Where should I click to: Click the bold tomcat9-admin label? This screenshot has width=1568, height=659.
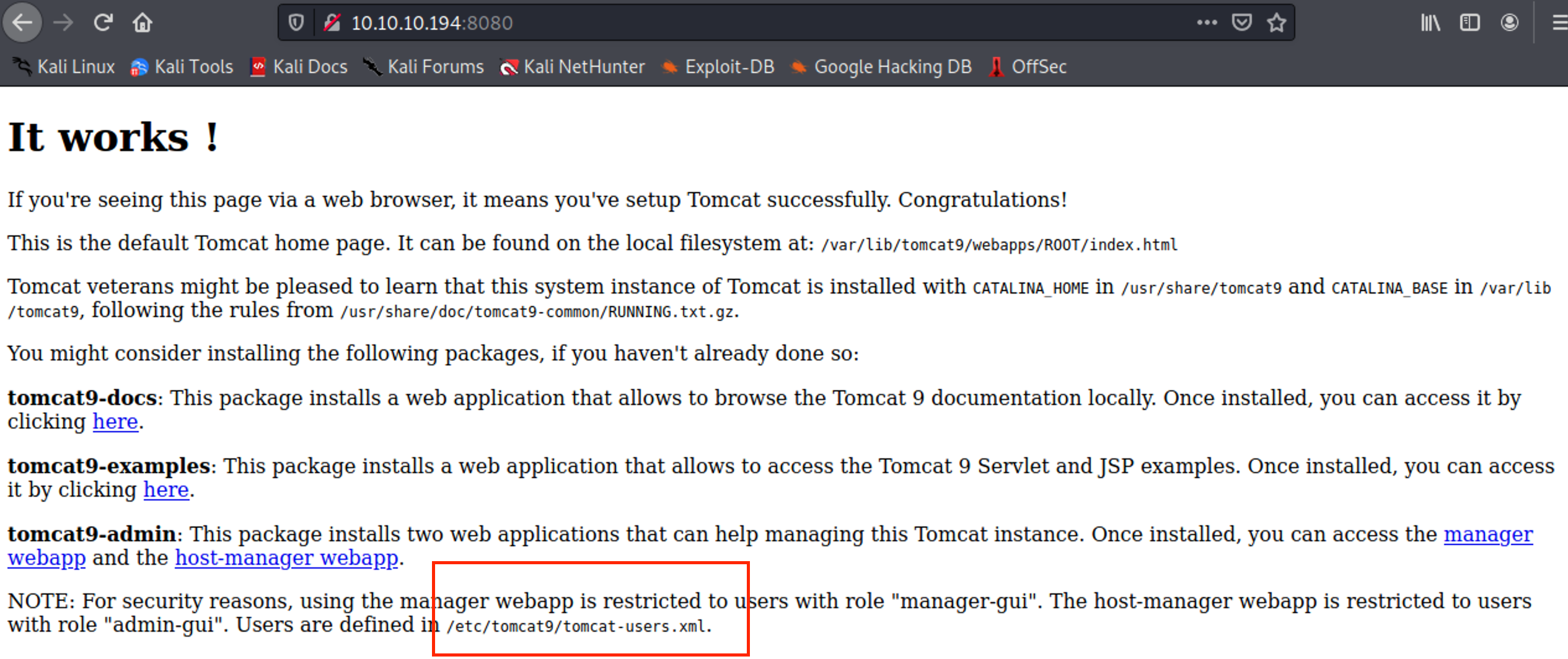[x=92, y=535]
